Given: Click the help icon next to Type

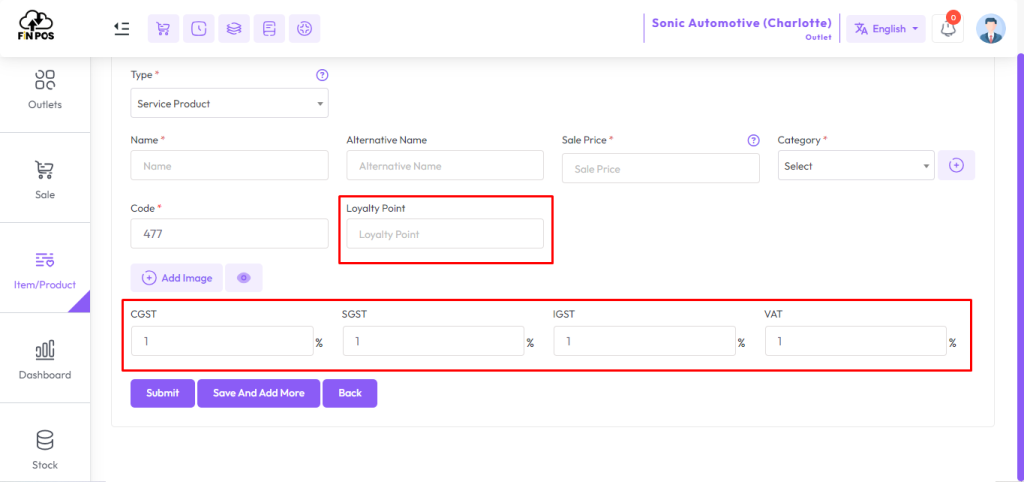Looking at the screenshot, I should coord(322,75).
